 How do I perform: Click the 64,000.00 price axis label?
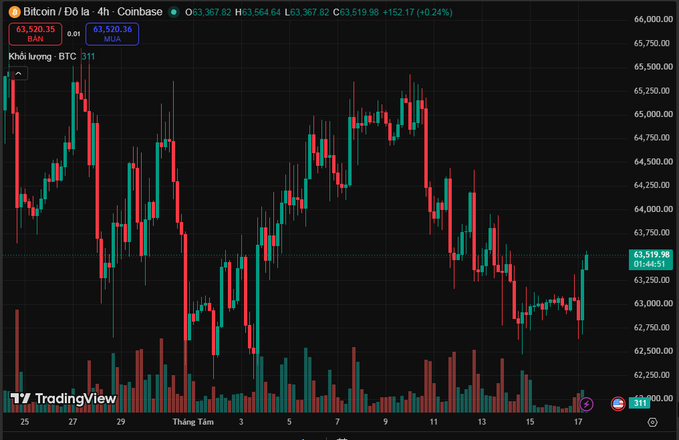[653, 209]
